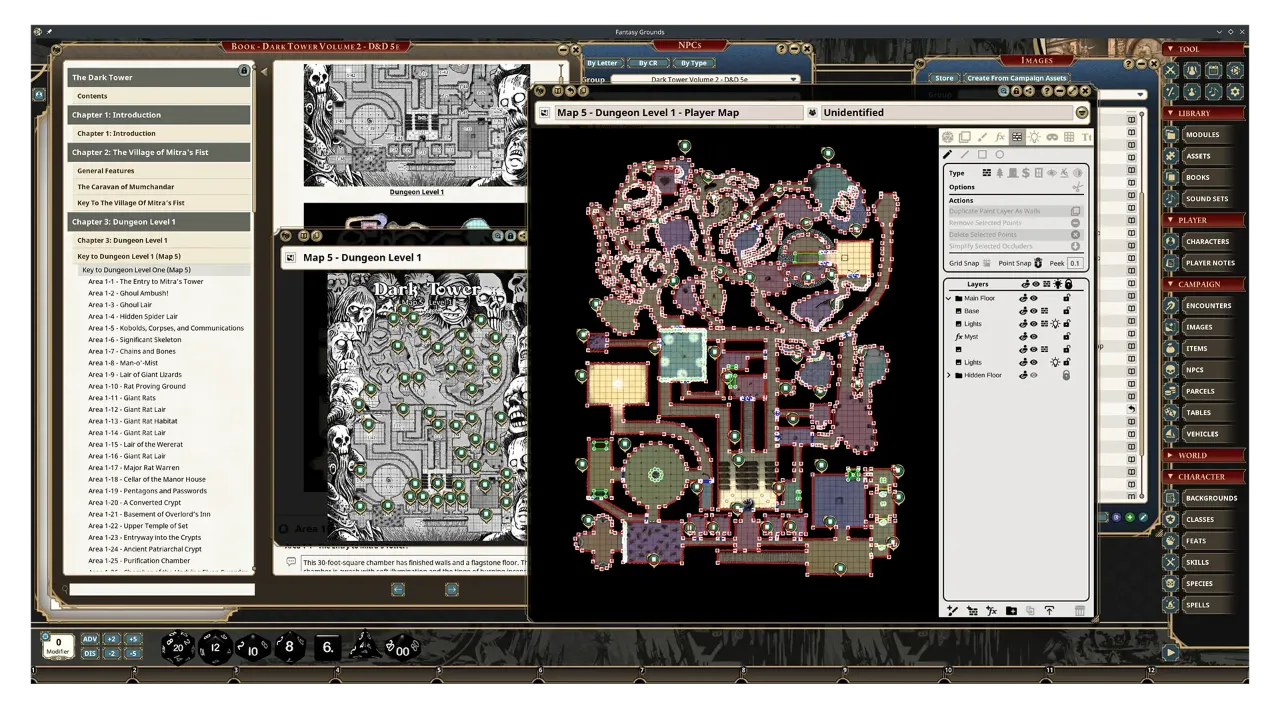Click the Store button in Images window
Screen dimensions: 1280x720
point(944,78)
